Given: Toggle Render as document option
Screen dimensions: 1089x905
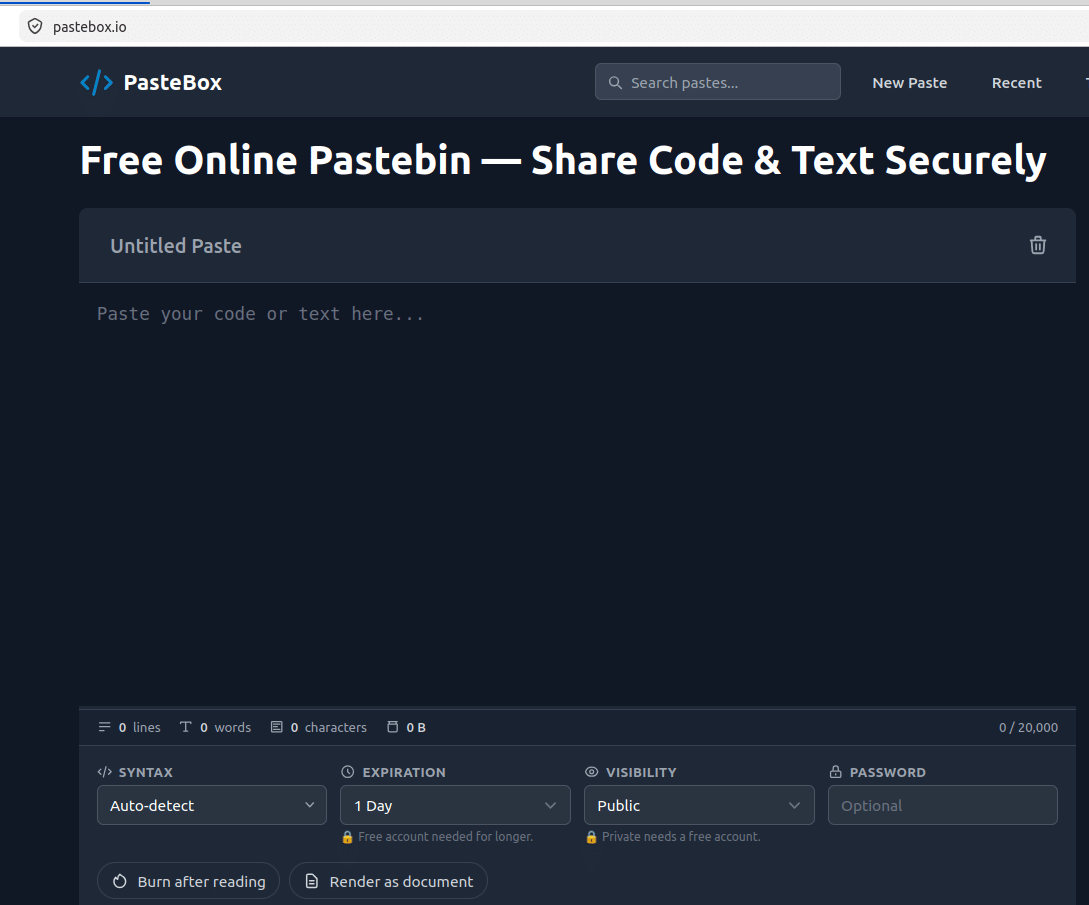Looking at the screenshot, I should pos(388,881).
